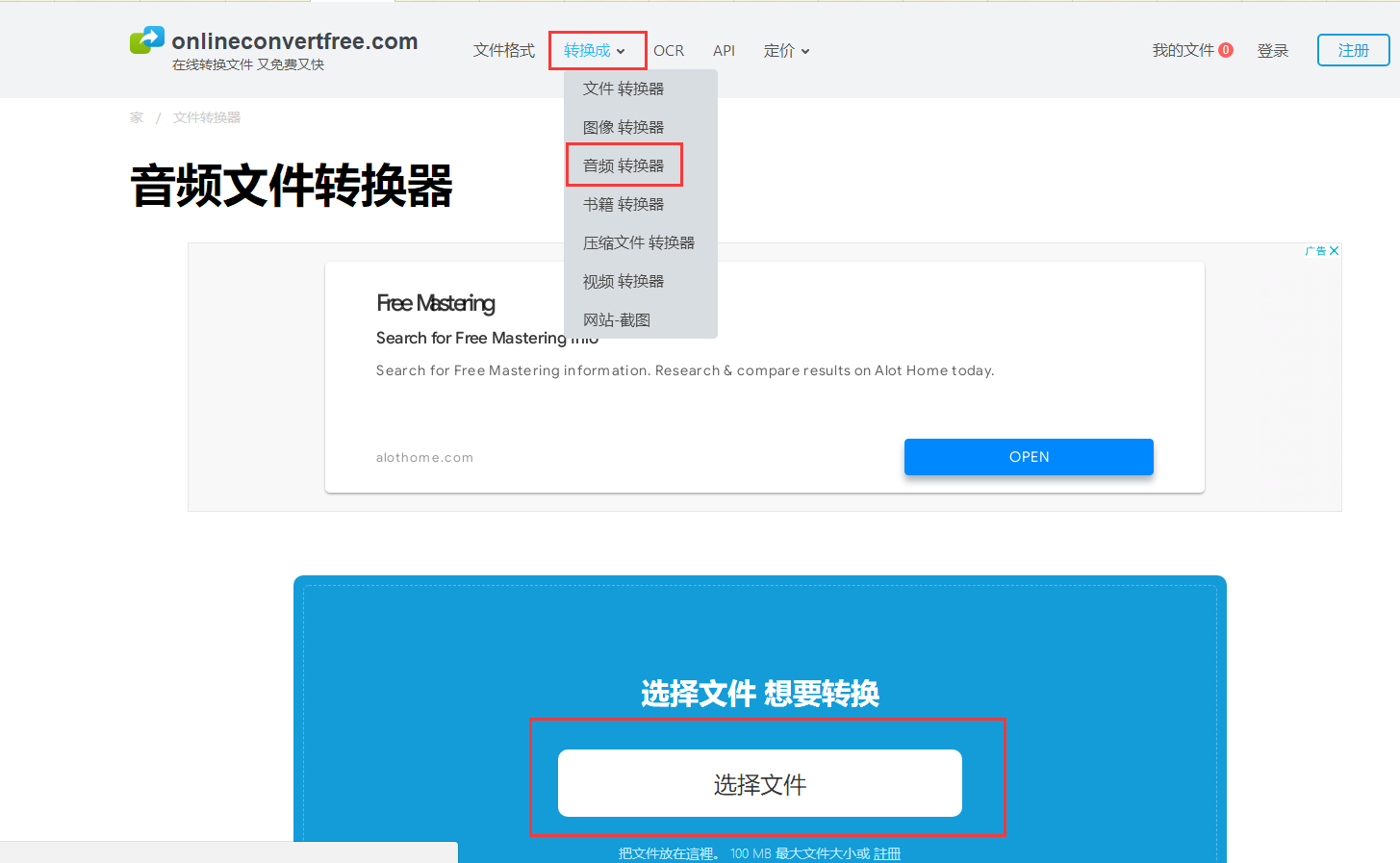Click the red file count badge
The height and width of the screenshot is (863, 1400).
point(1226,50)
